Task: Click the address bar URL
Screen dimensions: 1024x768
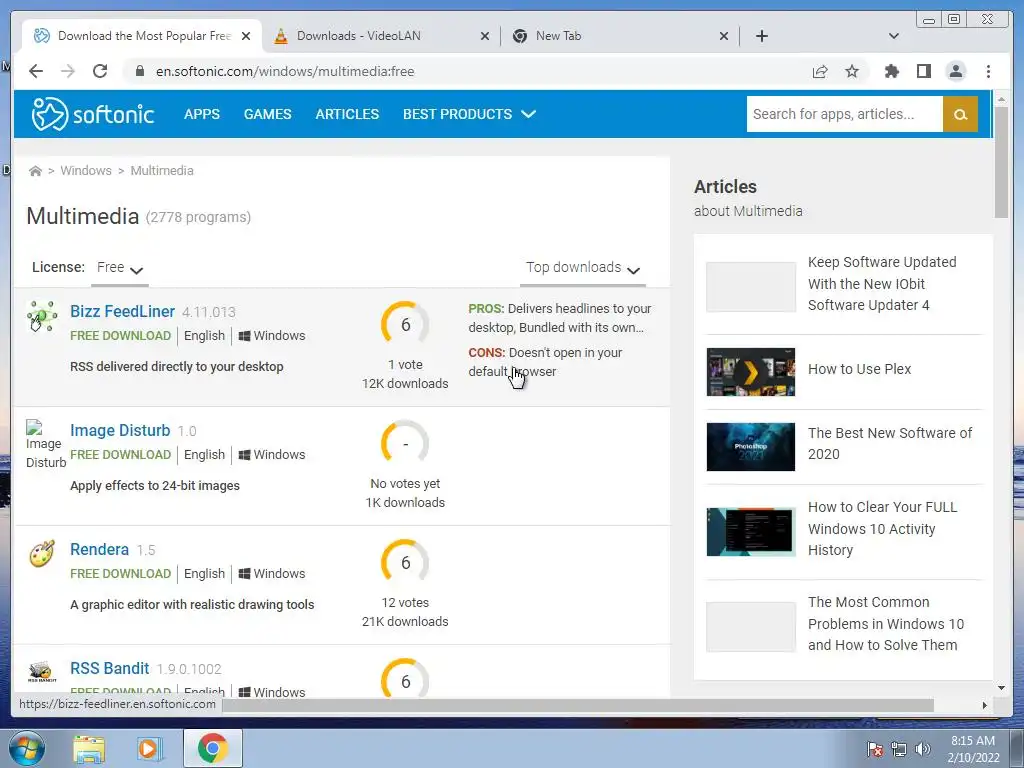Action: pos(285,71)
